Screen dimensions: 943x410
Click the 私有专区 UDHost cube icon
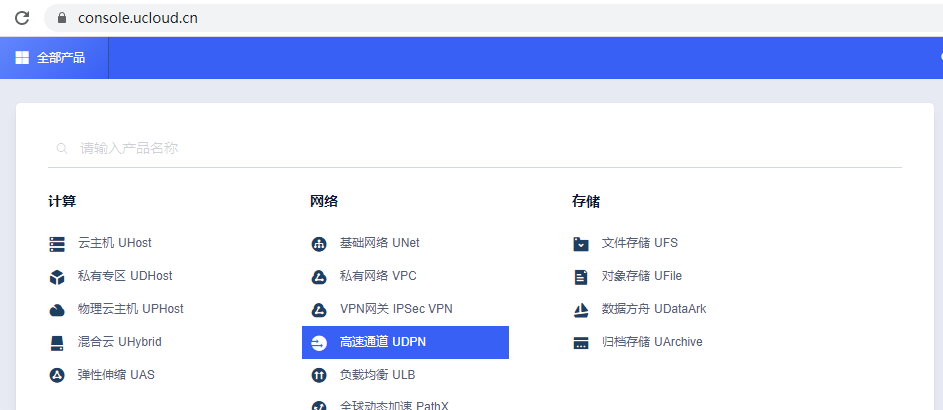pyautogui.click(x=57, y=277)
